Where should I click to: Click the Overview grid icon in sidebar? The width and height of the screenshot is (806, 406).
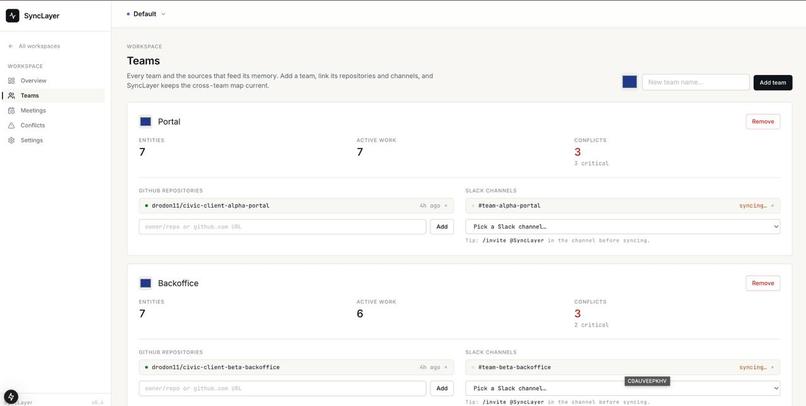pyautogui.click(x=11, y=81)
